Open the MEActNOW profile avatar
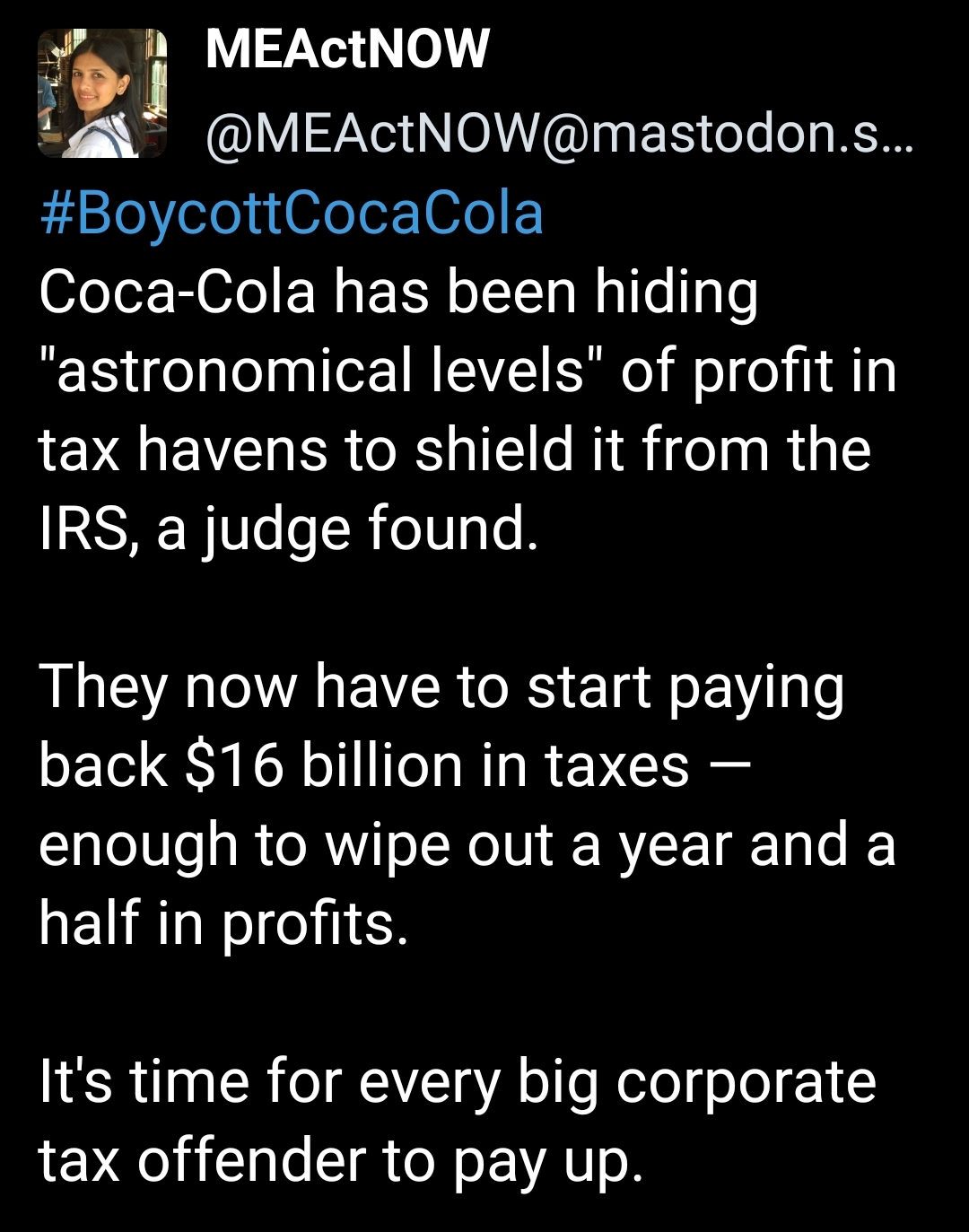The height and width of the screenshot is (1232, 969). (x=102, y=93)
